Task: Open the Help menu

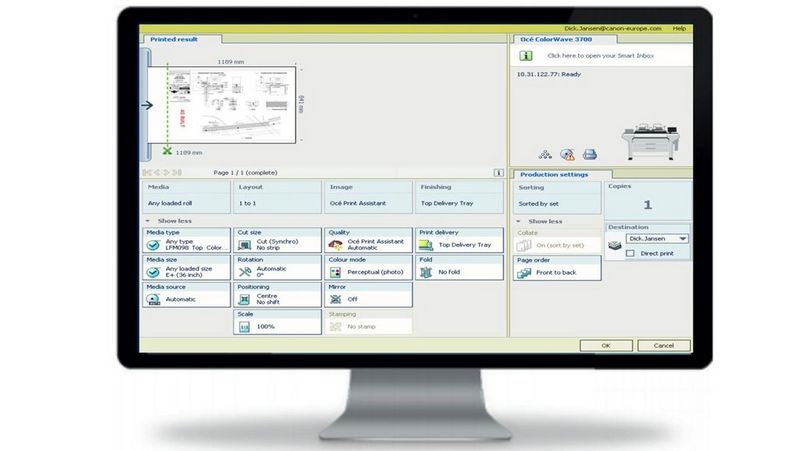Action: (679, 28)
